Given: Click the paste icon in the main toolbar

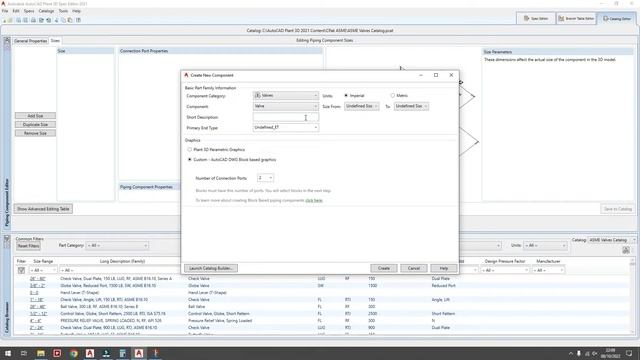Looking at the screenshot, I should click(70, 20).
